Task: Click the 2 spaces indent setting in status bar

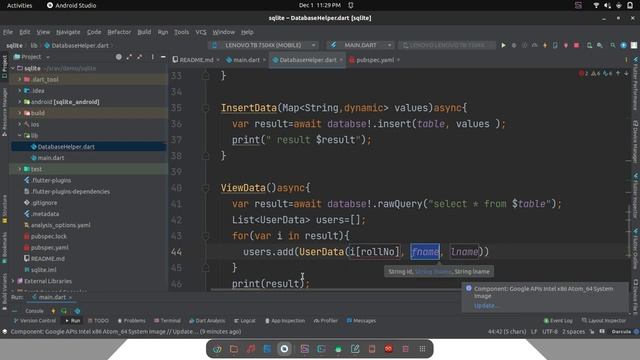Action: (x=573, y=332)
